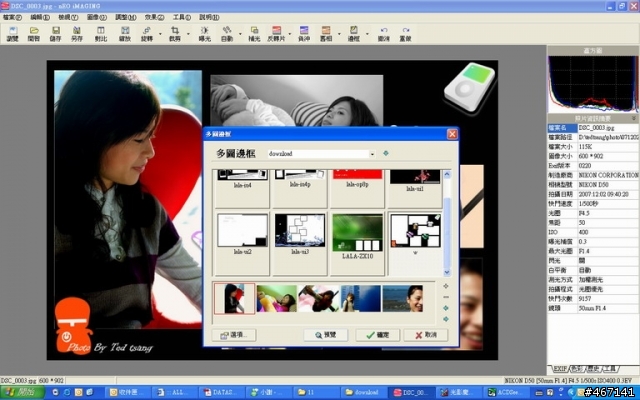The height and width of the screenshot is (400, 640).
Task: Open the 效果 (Effects) menu
Action: [154, 17]
